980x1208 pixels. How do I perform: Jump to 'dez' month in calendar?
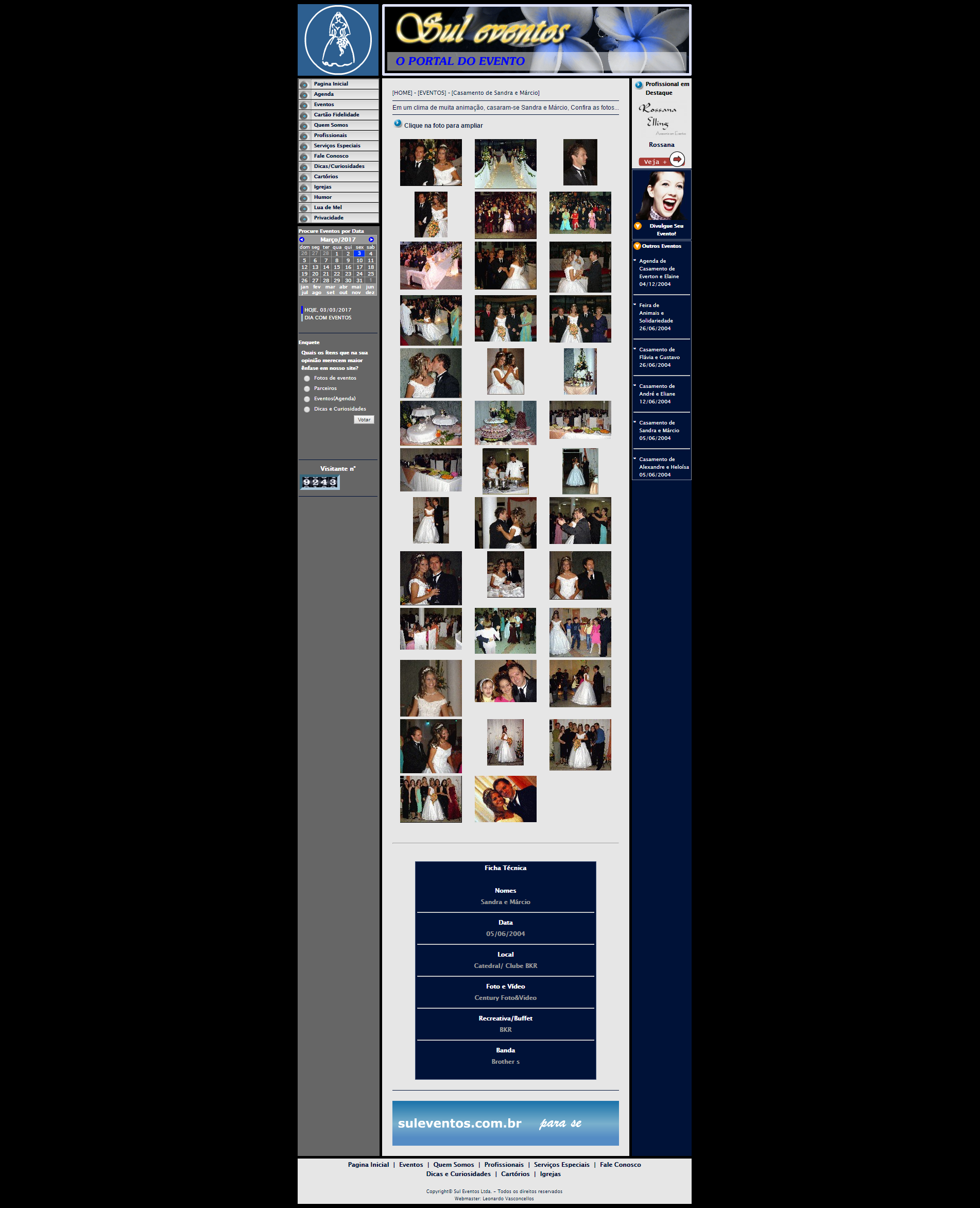click(370, 293)
